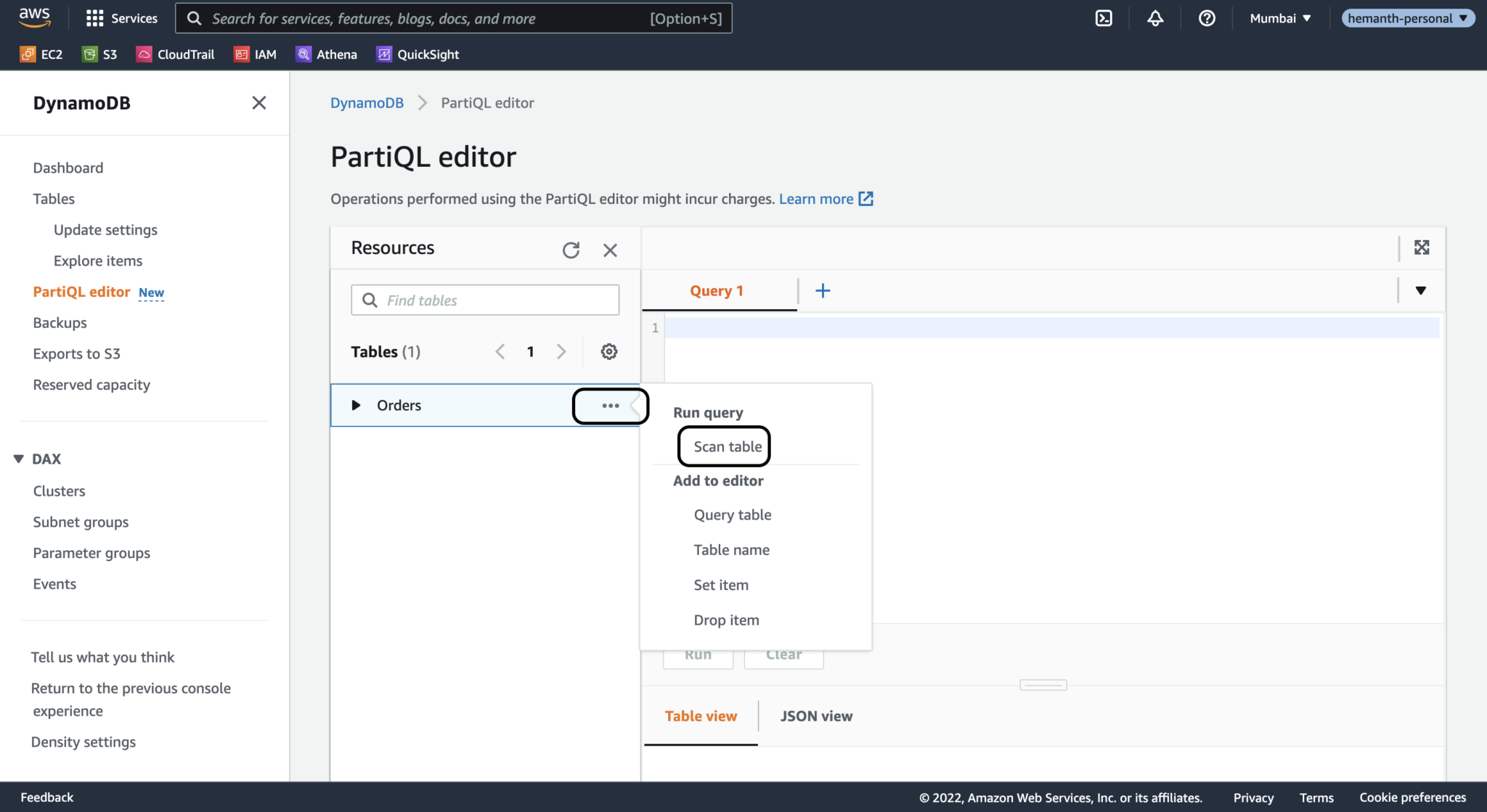The width and height of the screenshot is (1487, 812).
Task: Collapse the DAX sidebar section
Action: point(19,459)
